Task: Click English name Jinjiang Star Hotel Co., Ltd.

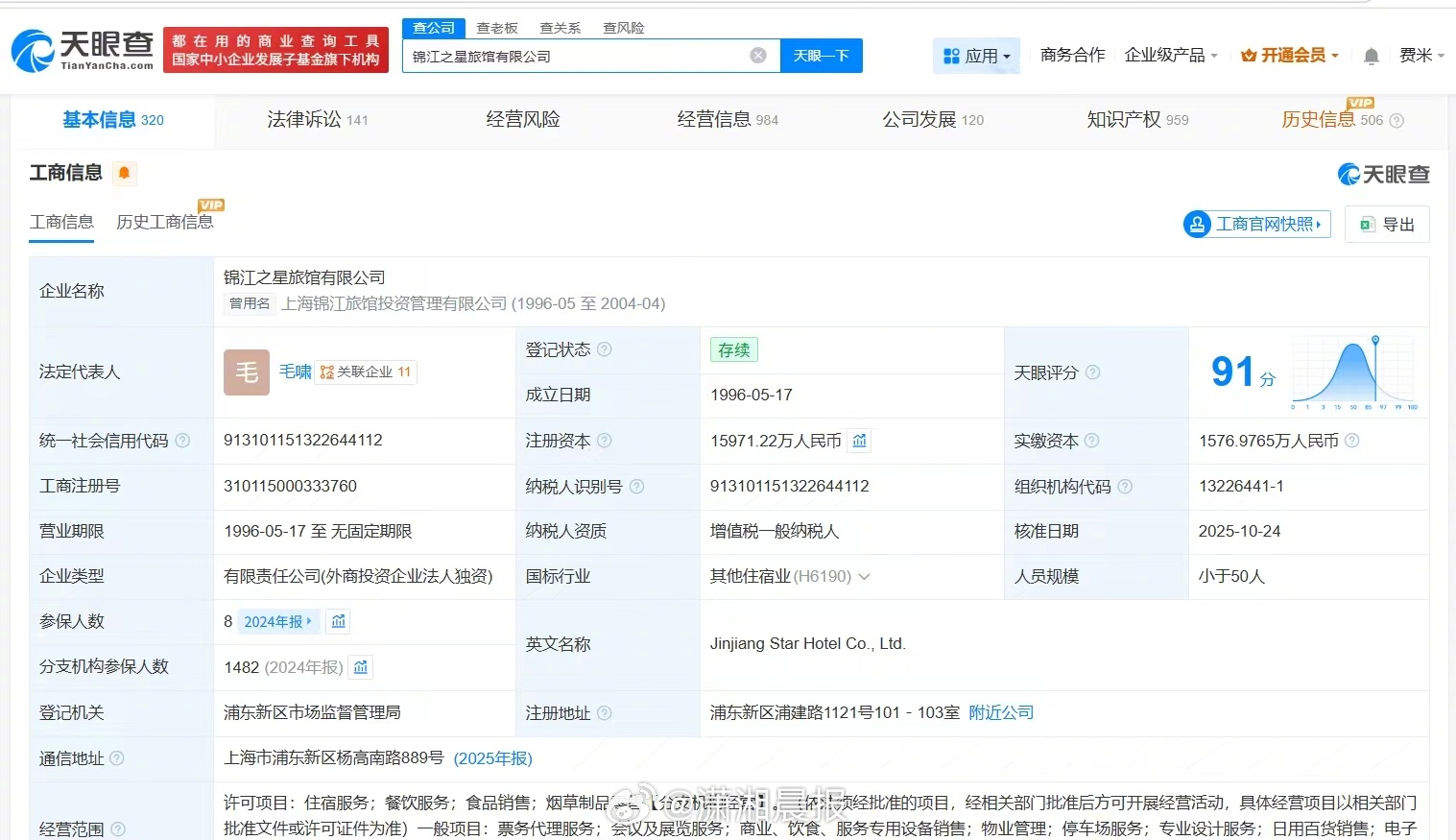Action: (x=808, y=644)
